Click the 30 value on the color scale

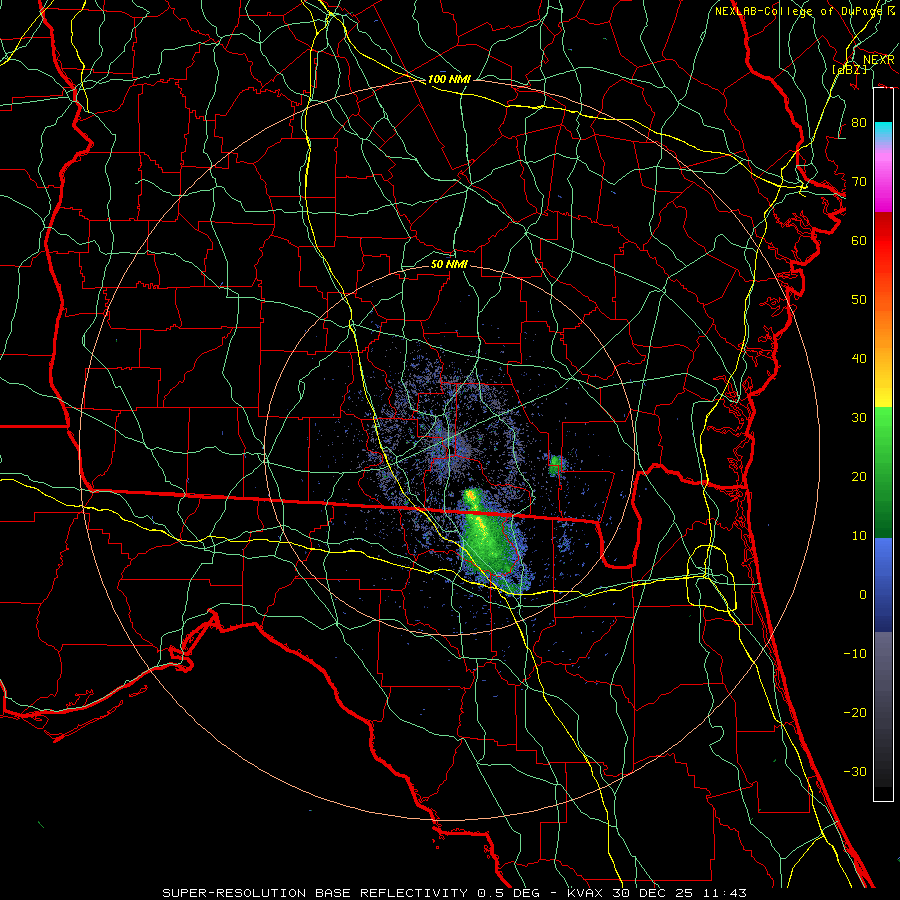pos(859,417)
